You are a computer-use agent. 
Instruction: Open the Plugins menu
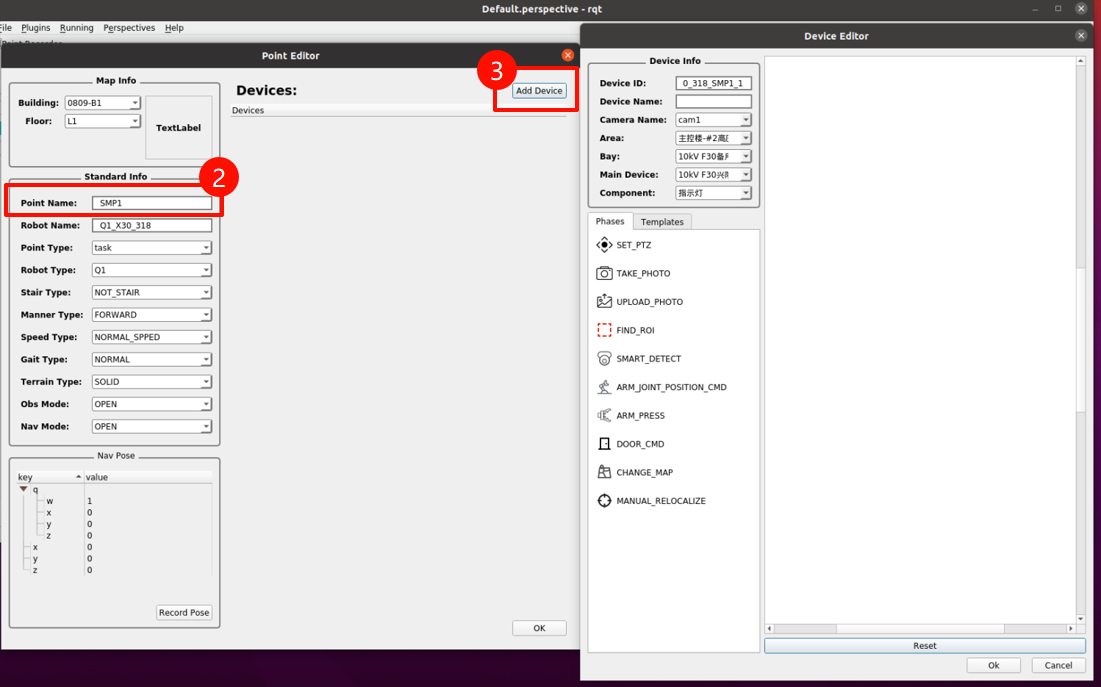(x=36, y=28)
